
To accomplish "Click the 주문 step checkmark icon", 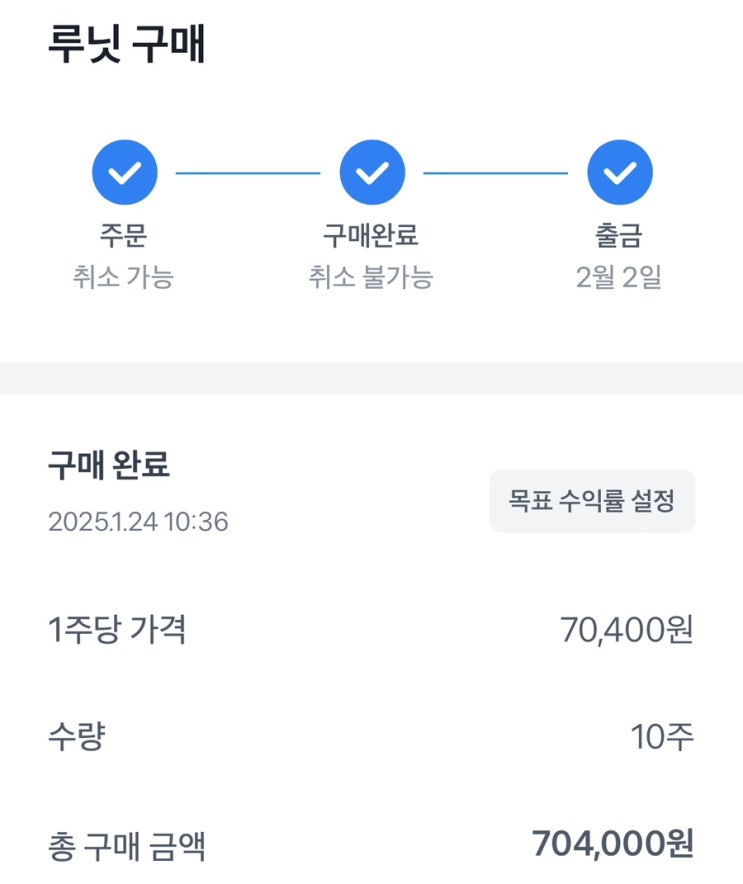I will [x=124, y=173].
